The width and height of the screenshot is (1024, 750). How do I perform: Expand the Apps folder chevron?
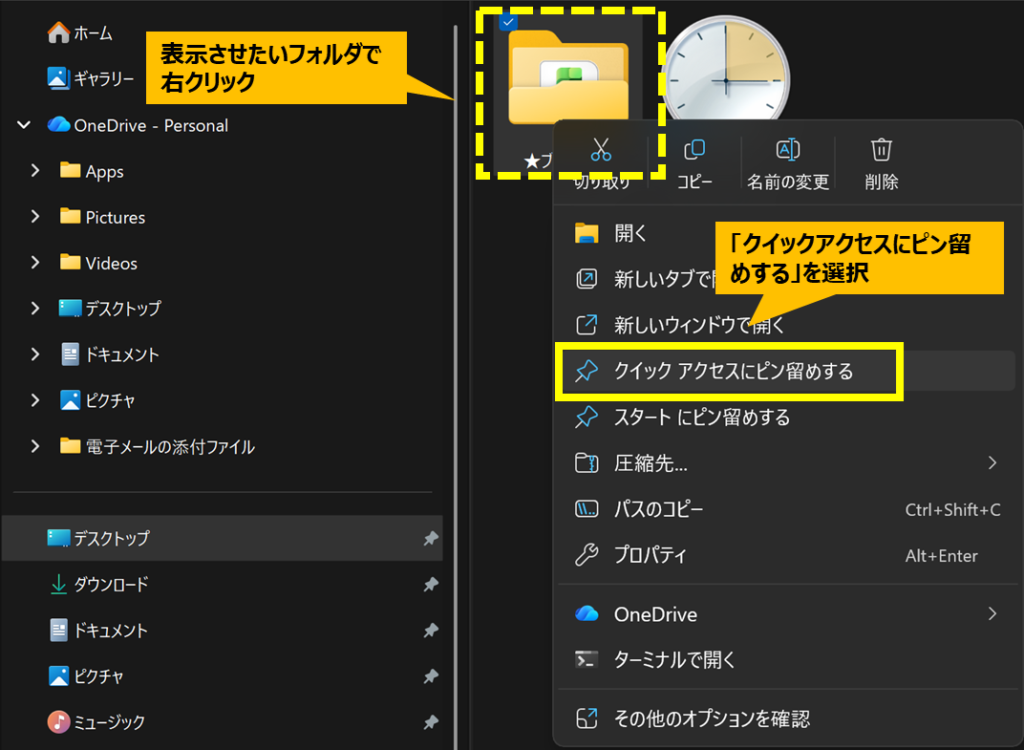click(x=35, y=171)
